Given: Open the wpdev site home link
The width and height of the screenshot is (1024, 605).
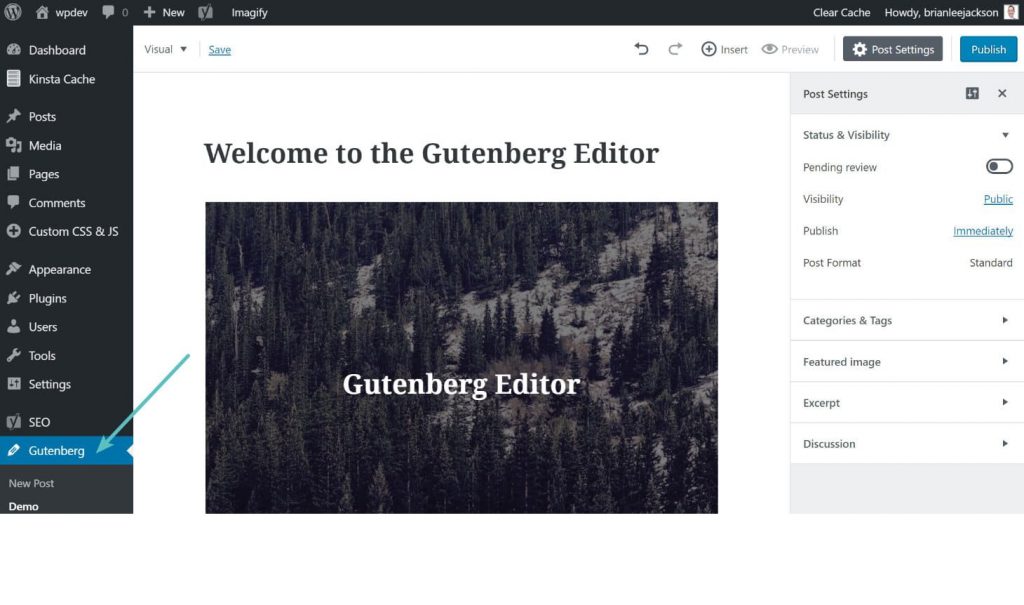Looking at the screenshot, I should pyautogui.click(x=61, y=12).
